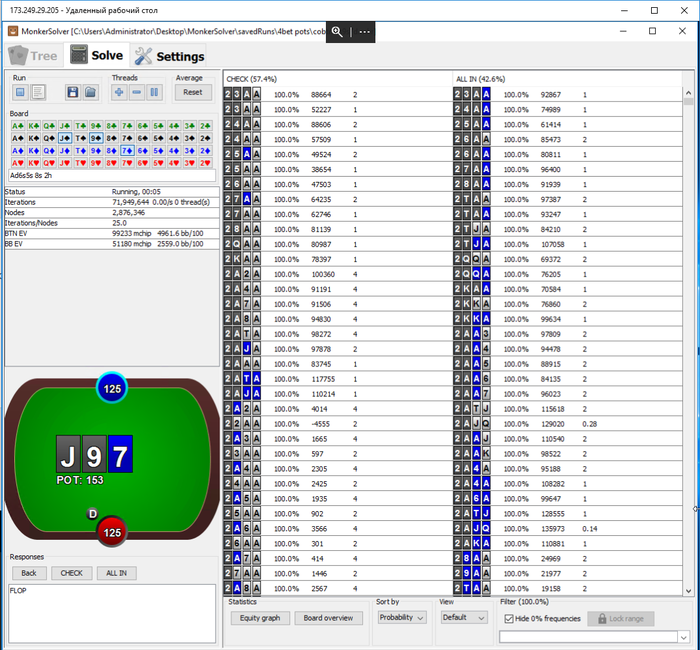700x650 pixels.
Task: Uncheck Hide 0% frequencies checkbox
Action: pyautogui.click(x=509, y=619)
